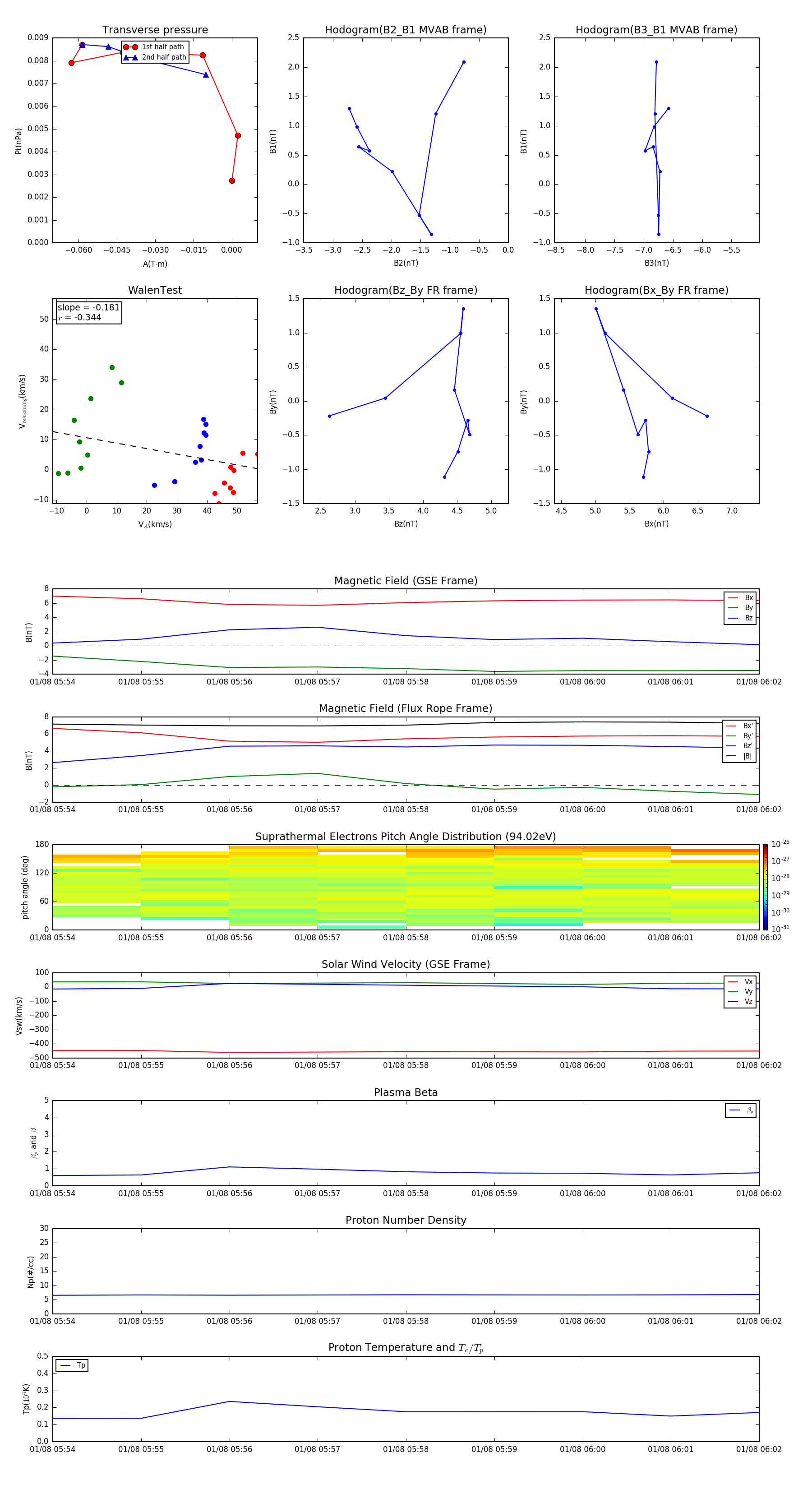Click the 'Hodogram(Bx_By FR frame)' title
Viewport: 812px width, 1489px height.
coord(656,290)
